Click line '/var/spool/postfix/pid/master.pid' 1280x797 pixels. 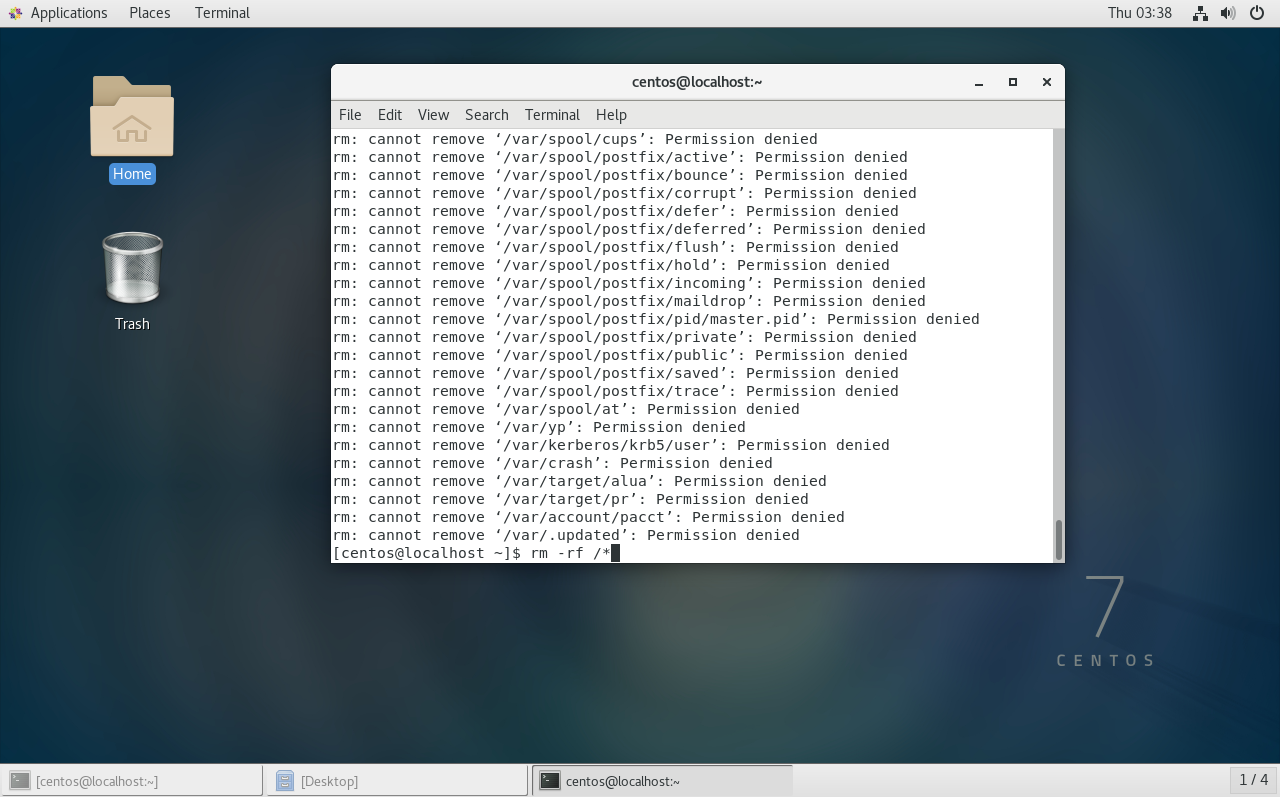656,319
